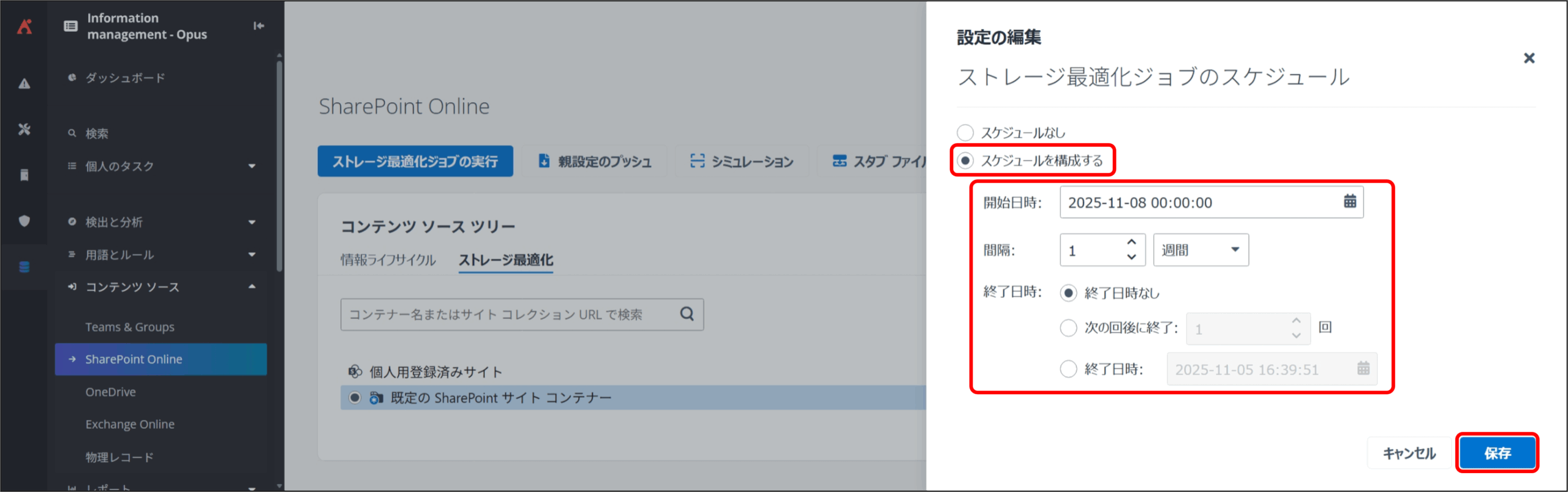This screenshot has height=492, width=1568.
Task: Click the 保存 button
Action: click(x=1497, y=453)
